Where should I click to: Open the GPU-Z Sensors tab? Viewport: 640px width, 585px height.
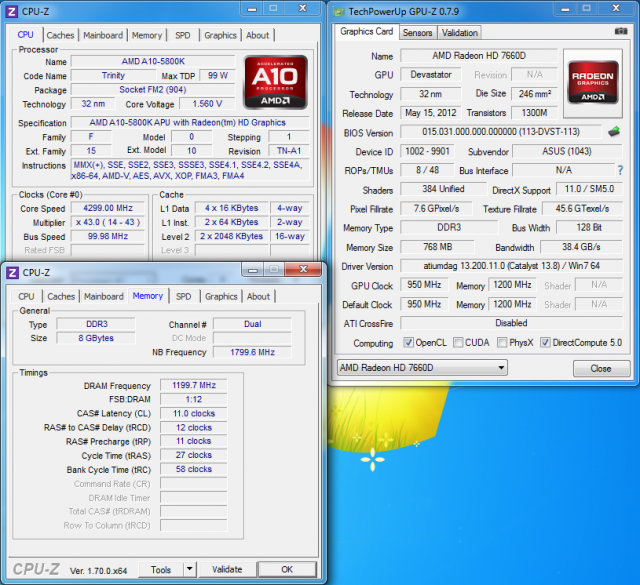tap(417, 33)
